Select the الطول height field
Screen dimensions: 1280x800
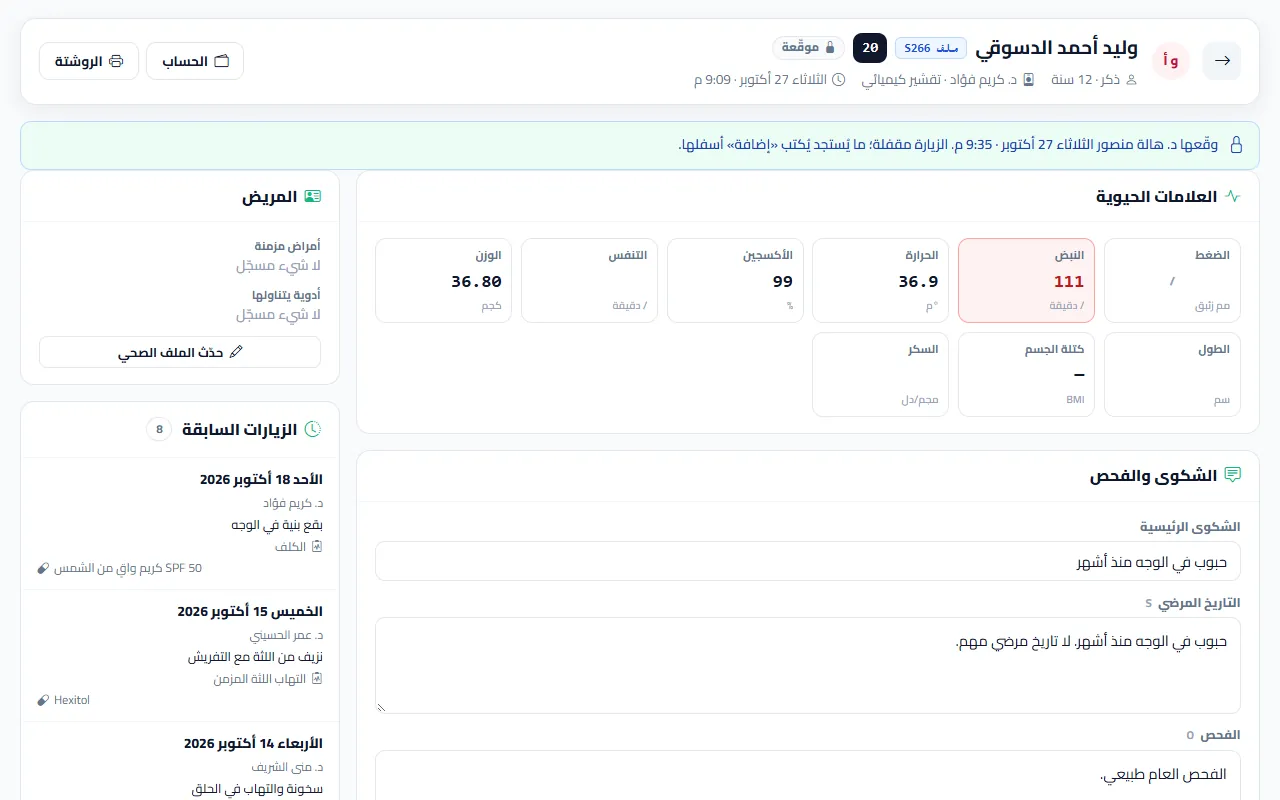[x=1172, y=374]
